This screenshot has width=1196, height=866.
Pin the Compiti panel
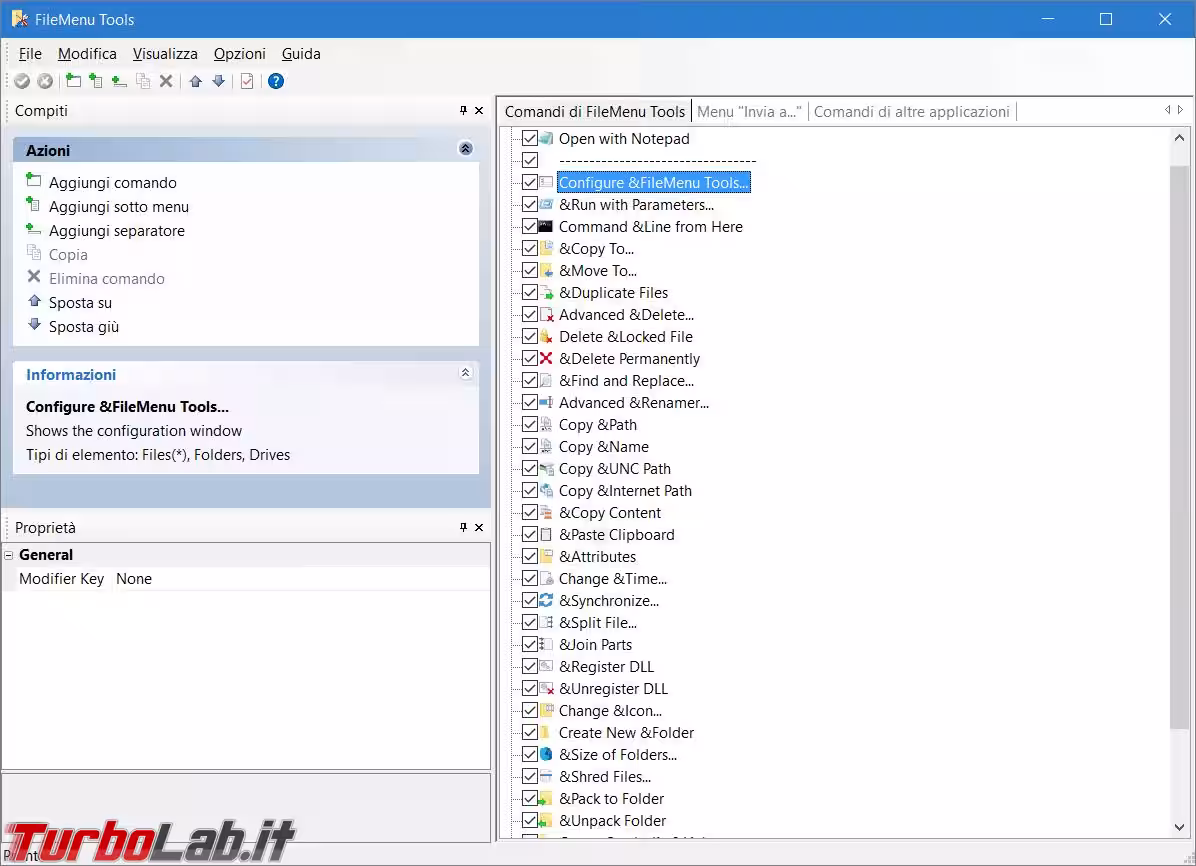point(463,111)
